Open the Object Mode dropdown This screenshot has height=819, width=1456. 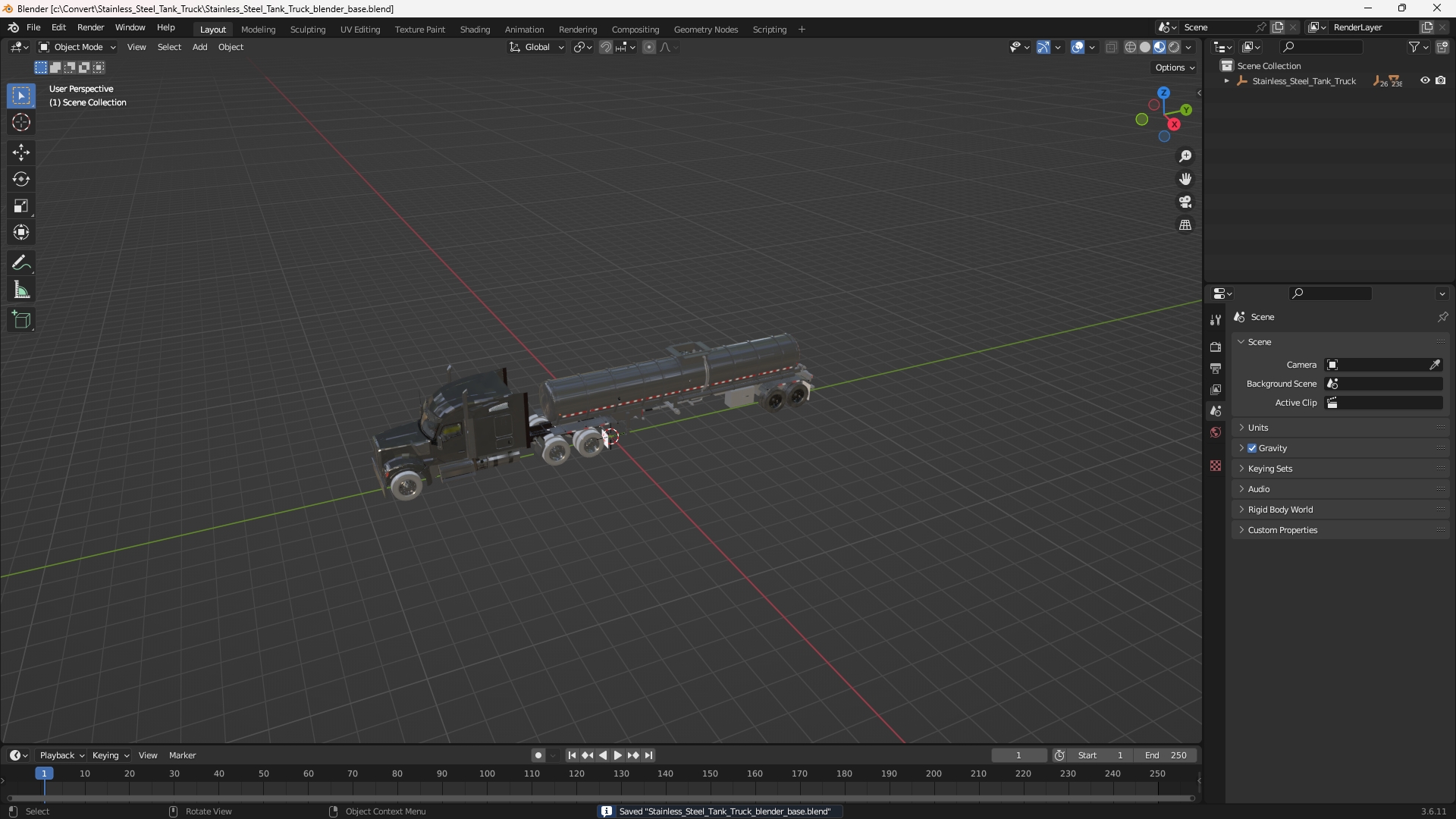[x=77, y=47]
